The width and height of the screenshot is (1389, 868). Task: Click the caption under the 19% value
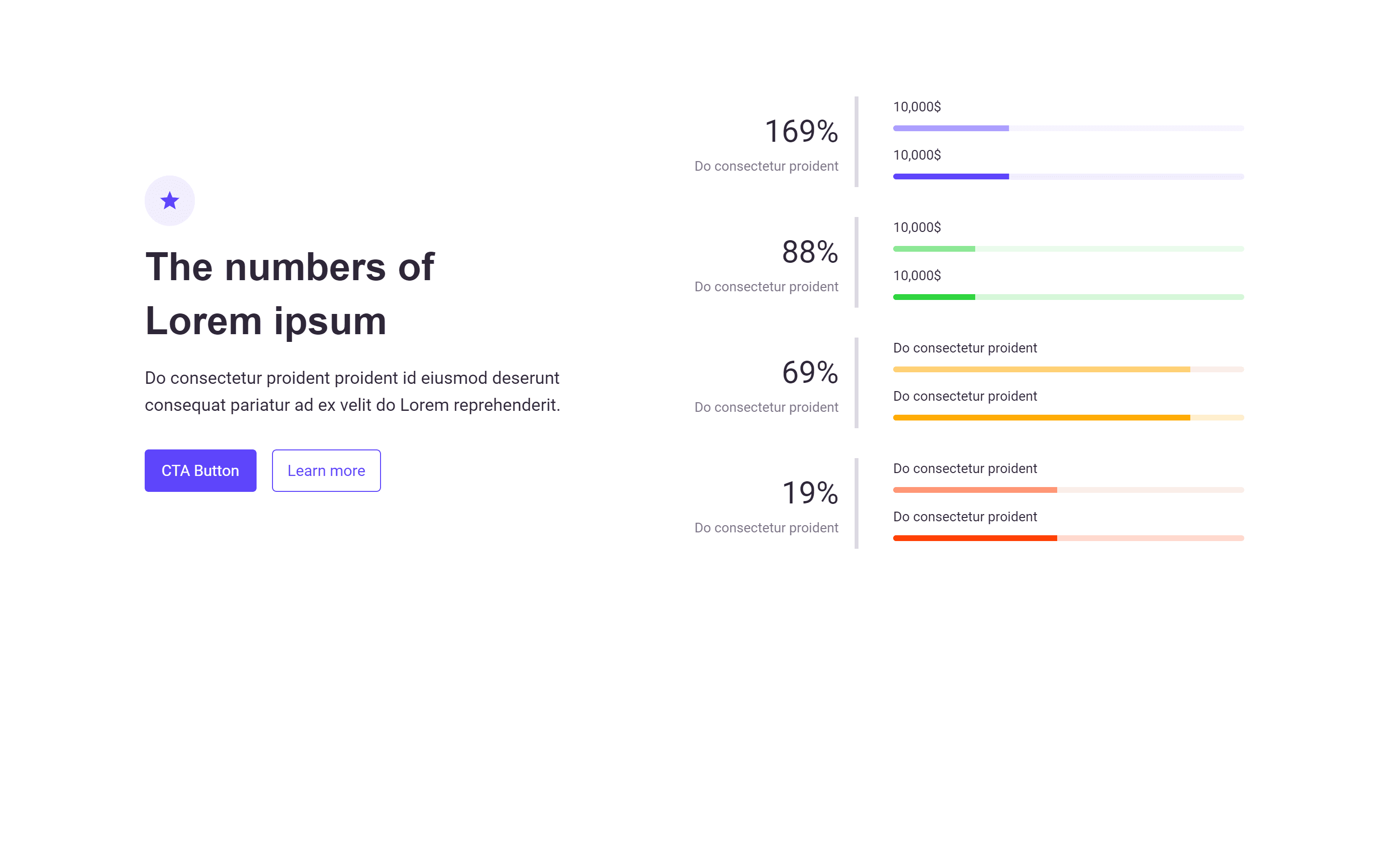(x=766, y=528)
